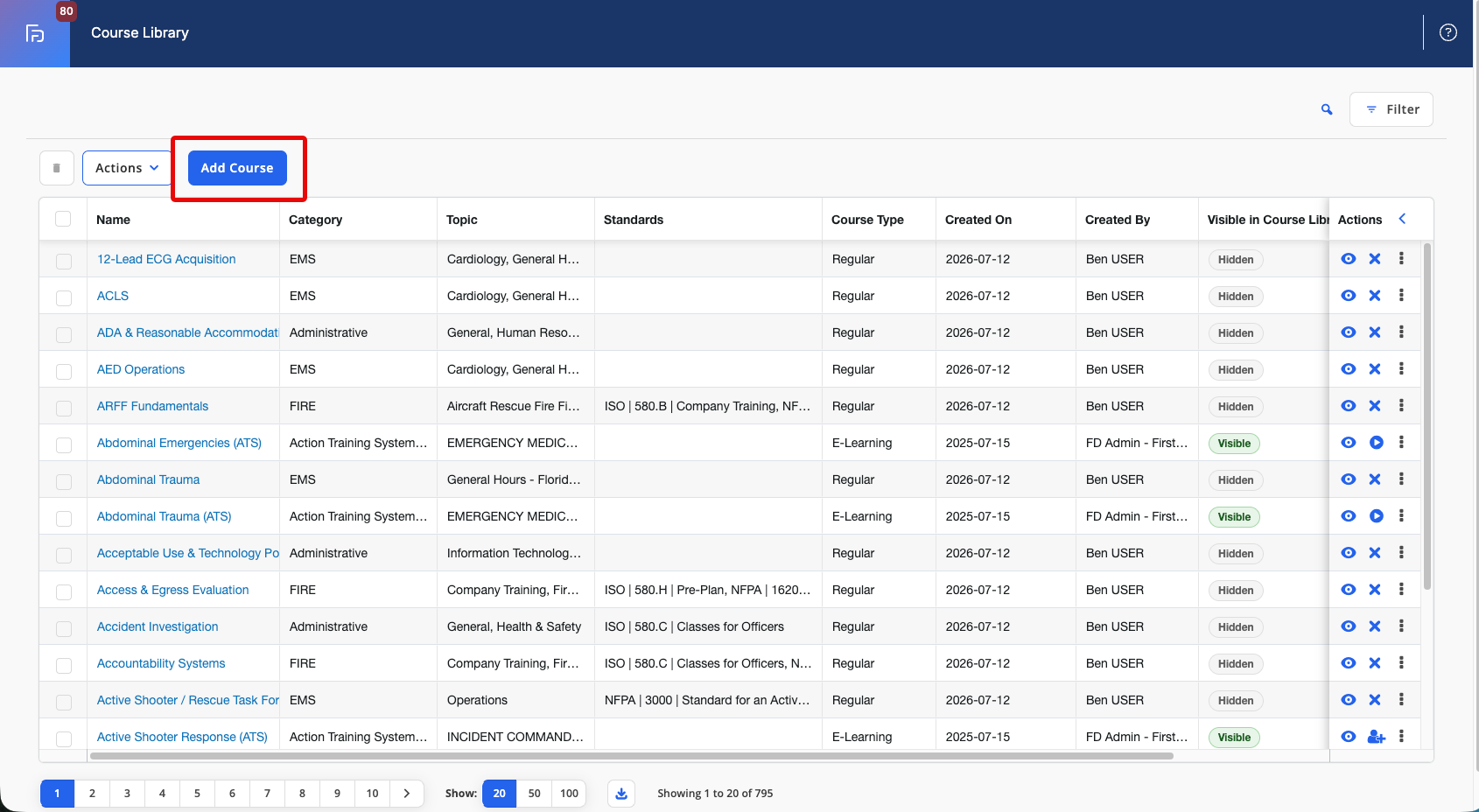Toggle visibility eye for 12-Lead ECG Acquisition
Viewport: 1479px width, 812px height.
point(1349,259)
